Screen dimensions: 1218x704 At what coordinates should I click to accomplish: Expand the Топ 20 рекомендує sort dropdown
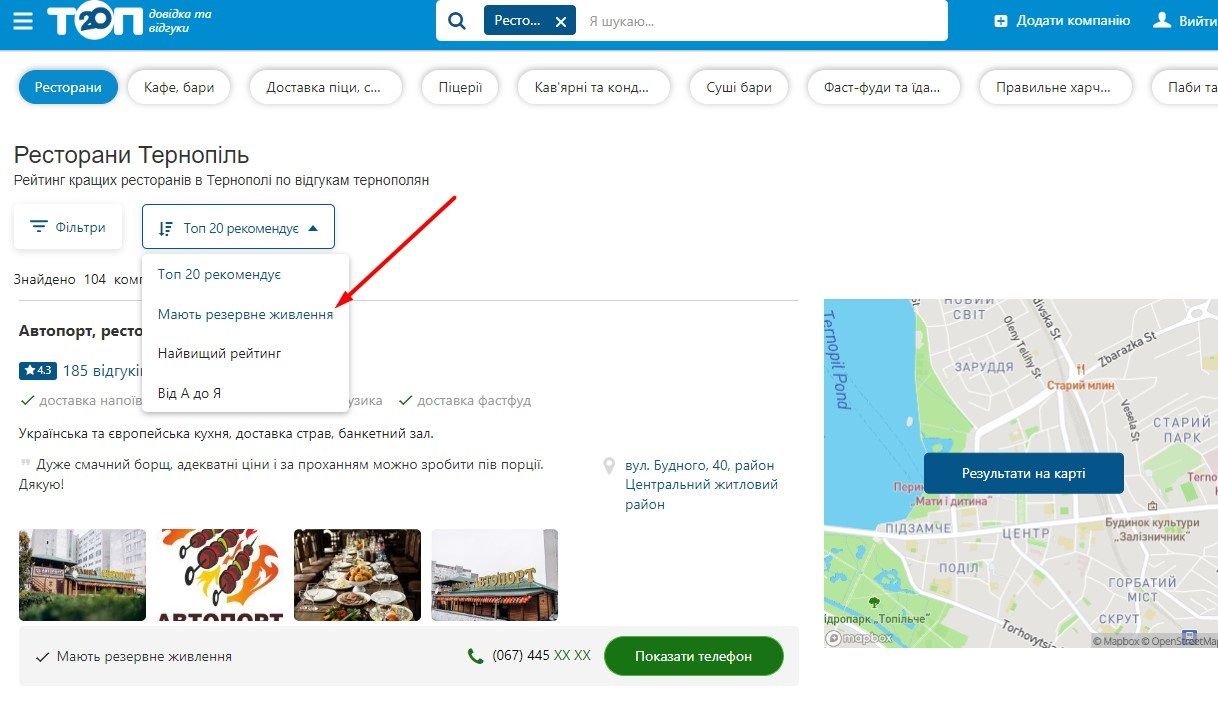(x=238, y=228)
